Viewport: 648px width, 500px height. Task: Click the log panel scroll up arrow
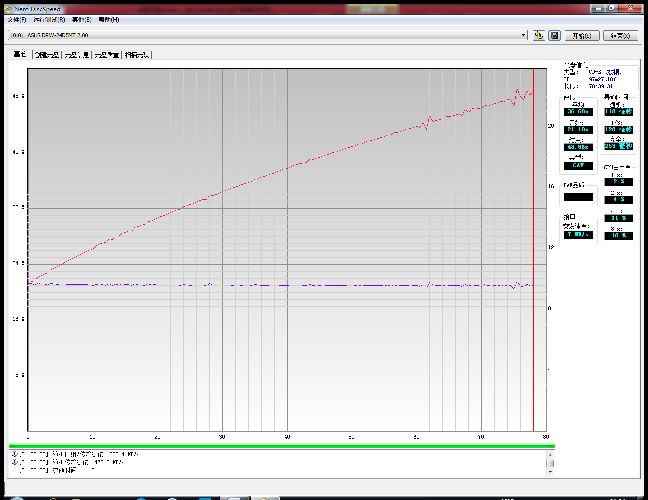click(x=550, y=455)
